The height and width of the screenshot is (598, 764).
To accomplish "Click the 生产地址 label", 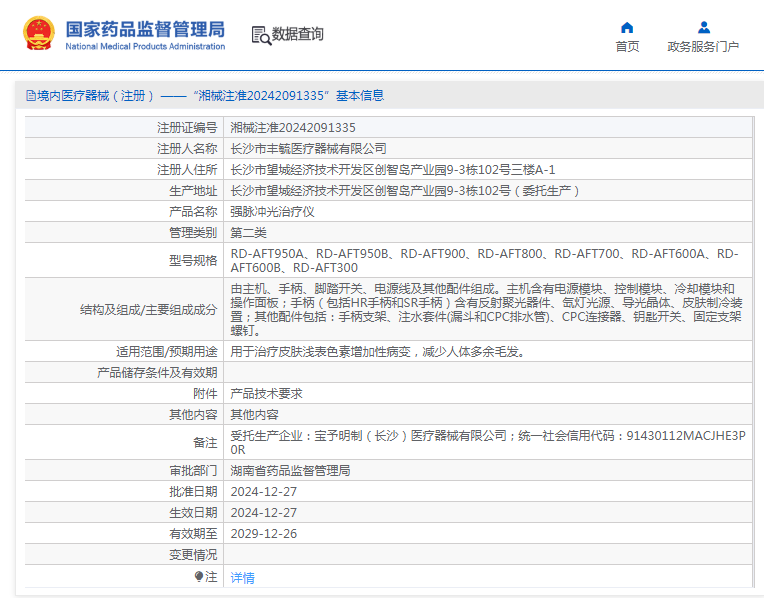I will [193, 191].
